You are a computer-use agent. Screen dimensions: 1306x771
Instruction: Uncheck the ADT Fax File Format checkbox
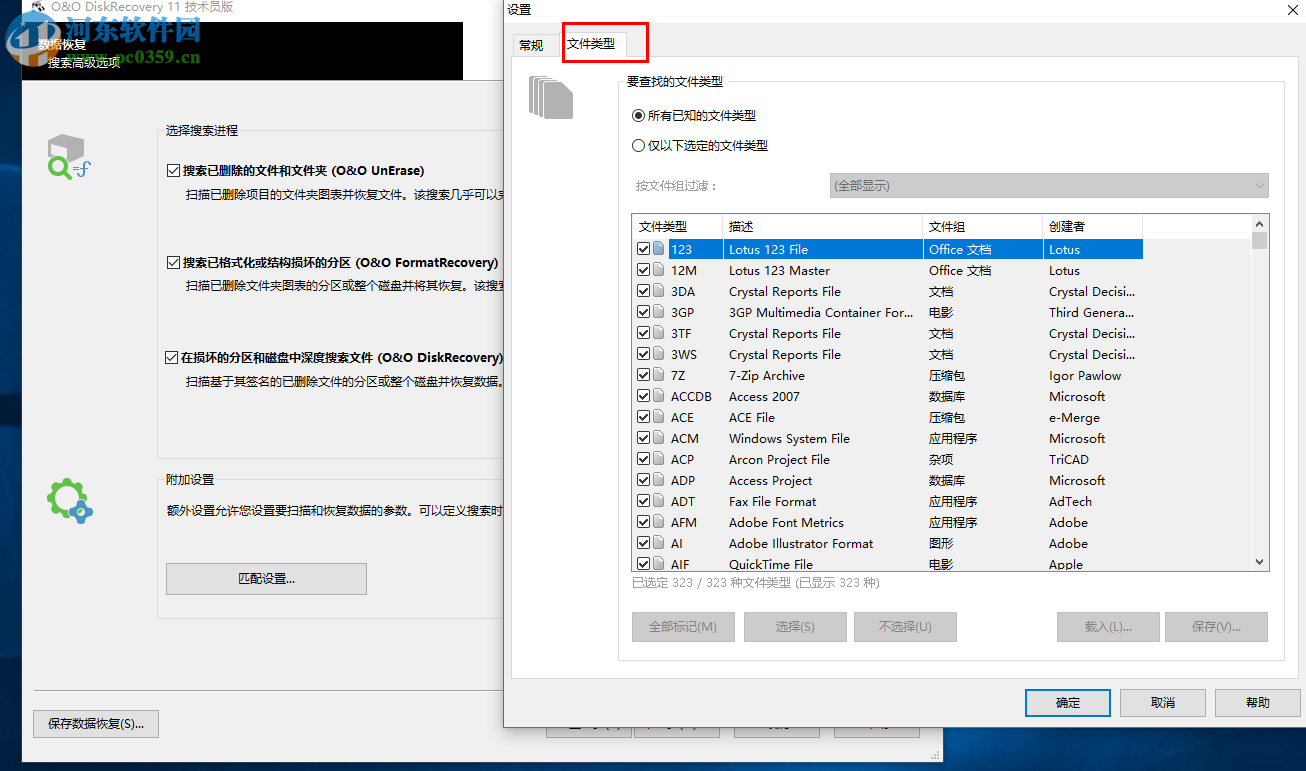[643, 501]
